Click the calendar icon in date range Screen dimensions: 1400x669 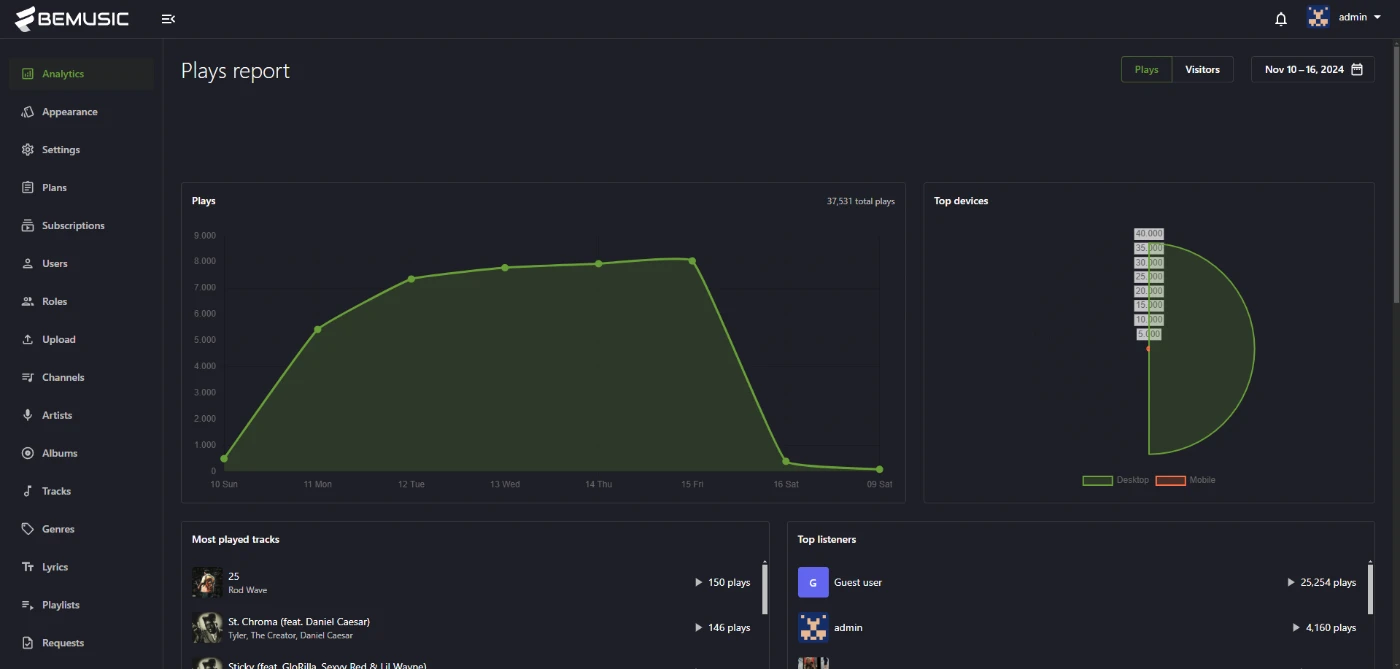(x=1357, y=70)
